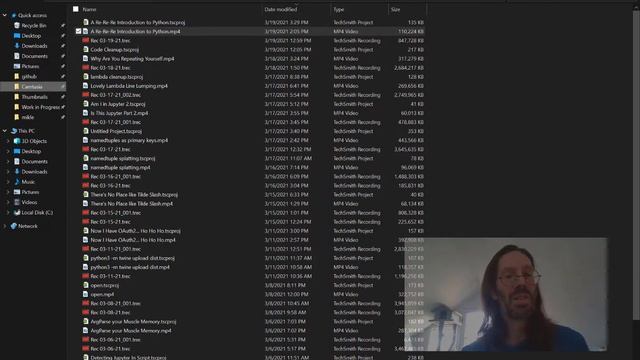640x360 pixels.
Task: Expand Local Disk (C:) node
Action: click(x=8, y=212)
